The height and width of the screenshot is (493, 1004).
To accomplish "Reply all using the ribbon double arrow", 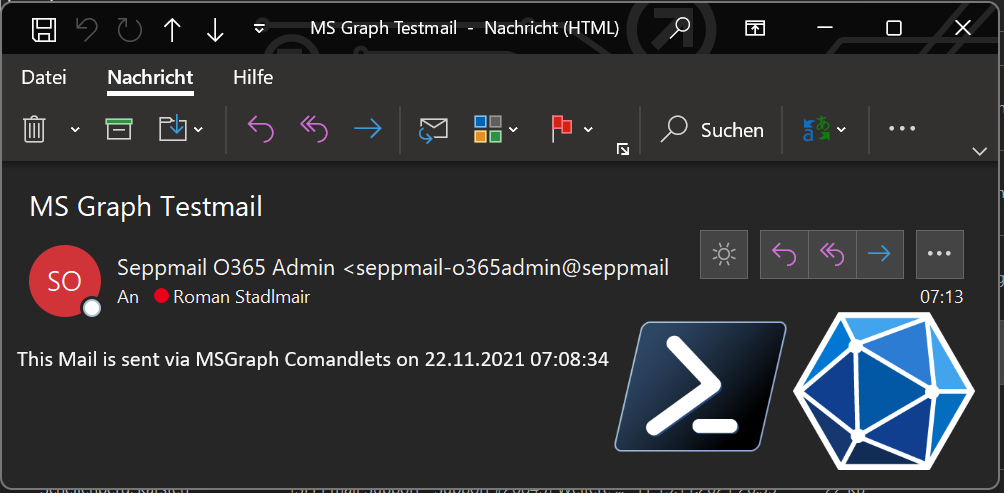I will pyautogui.click(x=314, y=129).
